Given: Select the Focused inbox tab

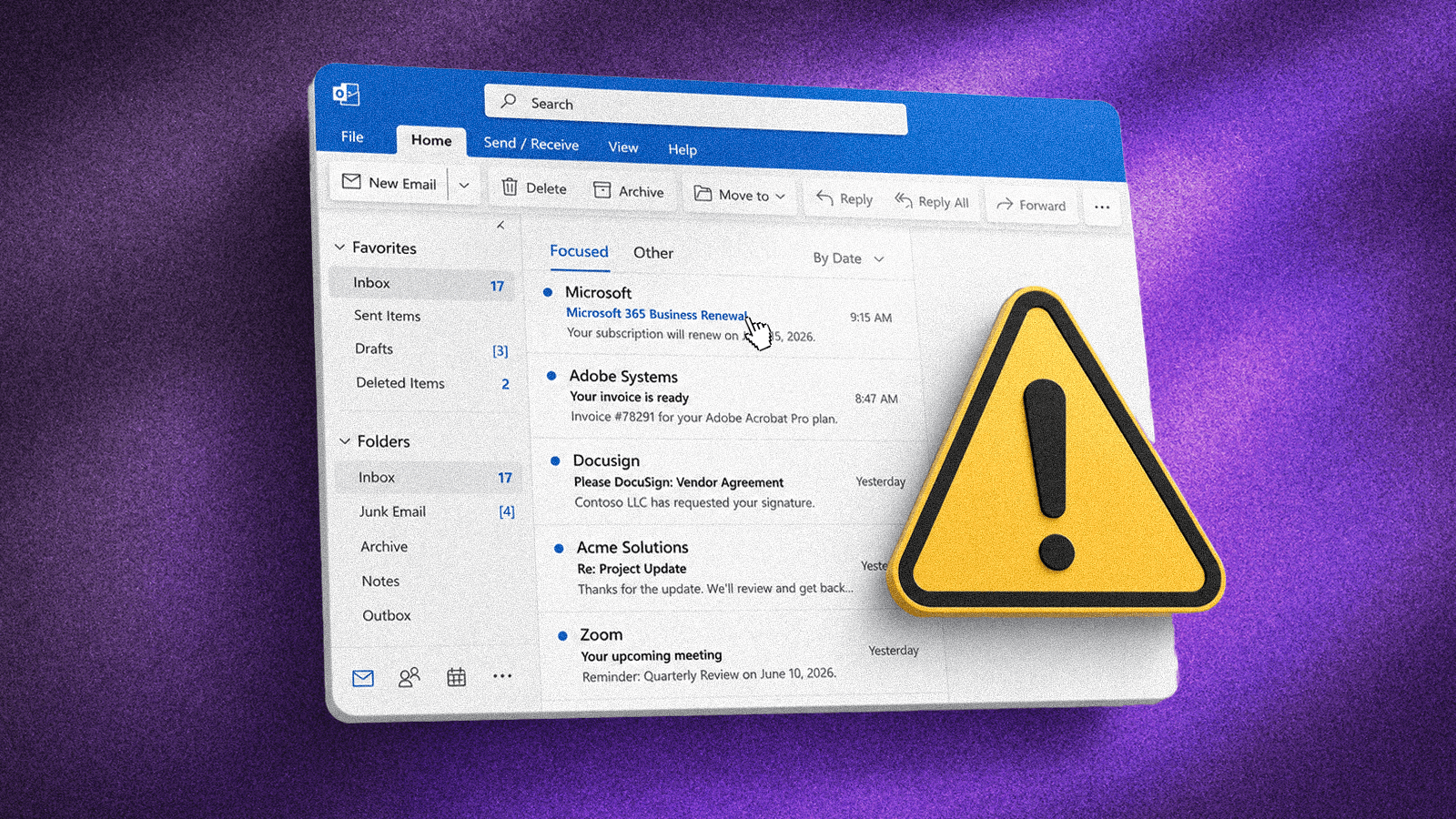Looking at the screenshot, I should pos(579,251).
